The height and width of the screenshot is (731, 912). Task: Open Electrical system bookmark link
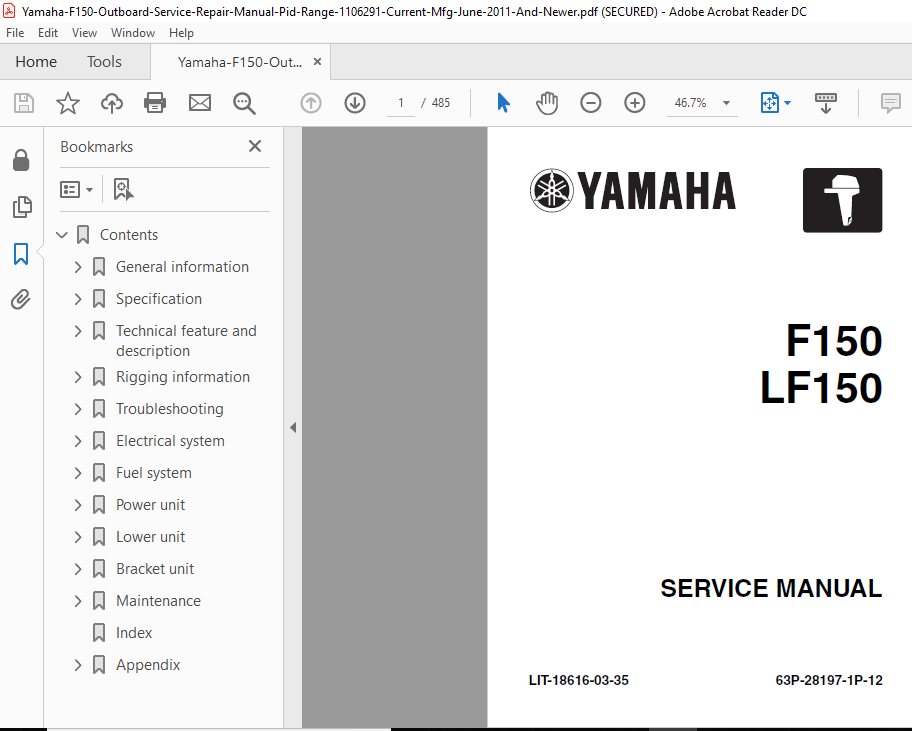170,441
